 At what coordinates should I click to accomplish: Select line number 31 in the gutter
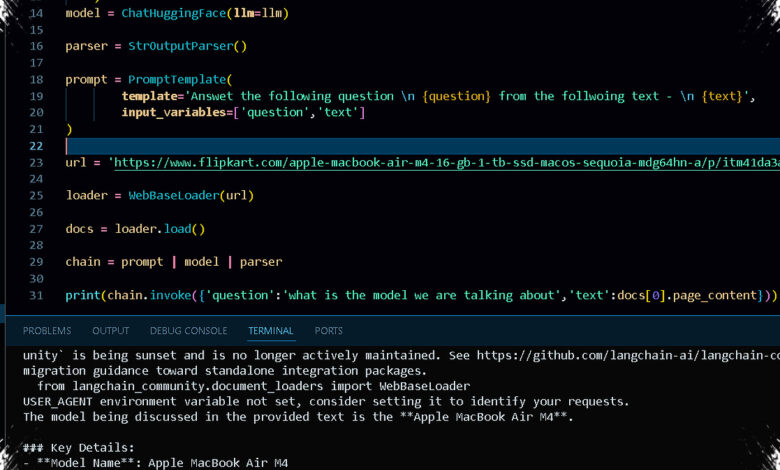pyautogui.click(x=36, y=295)
